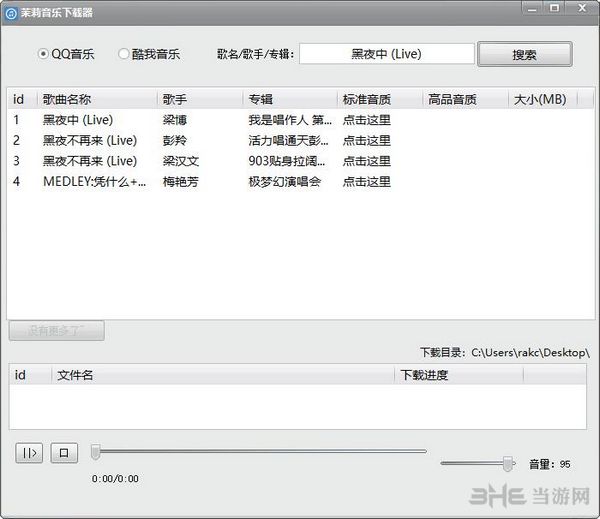
Task: Click 点击这里 for song 1 黑夜中 (Live)
Action: (x=367, y=120)
